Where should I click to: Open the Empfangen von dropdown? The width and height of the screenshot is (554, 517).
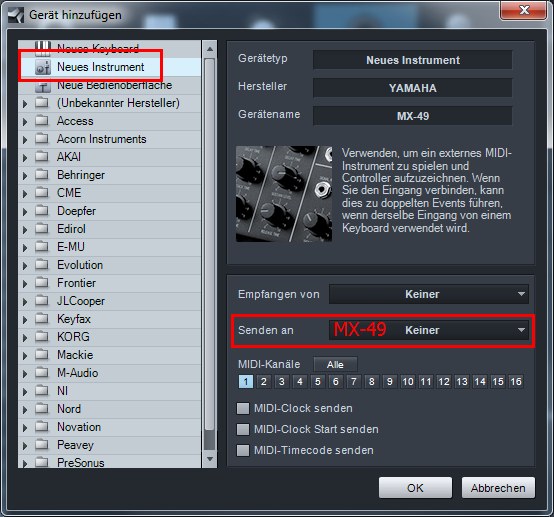[x=429, y=294]
